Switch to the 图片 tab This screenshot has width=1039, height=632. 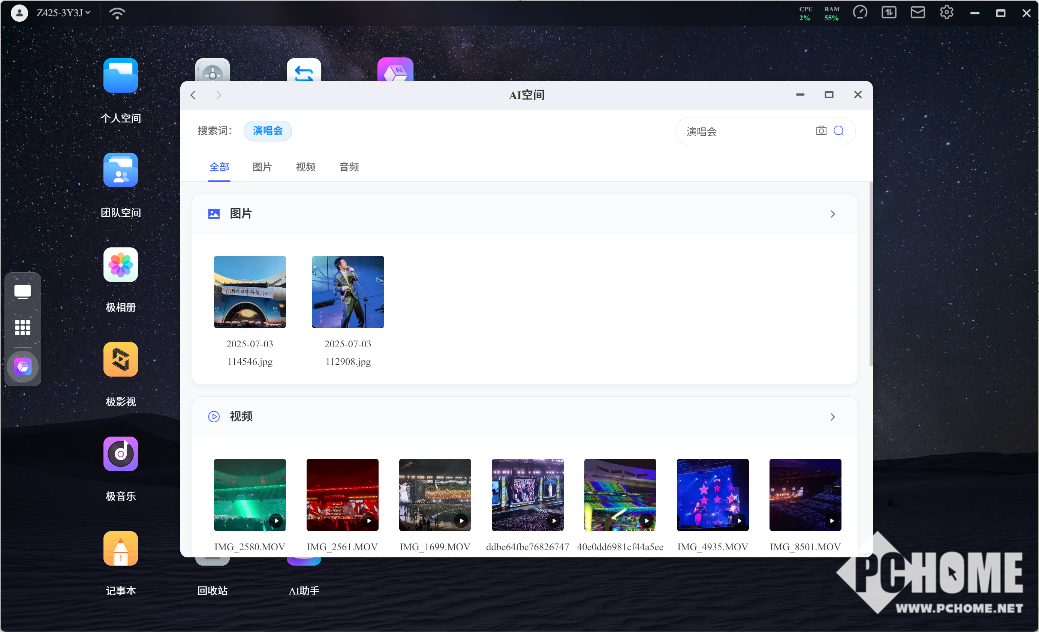pyautogui.click(x=262, y=167)
